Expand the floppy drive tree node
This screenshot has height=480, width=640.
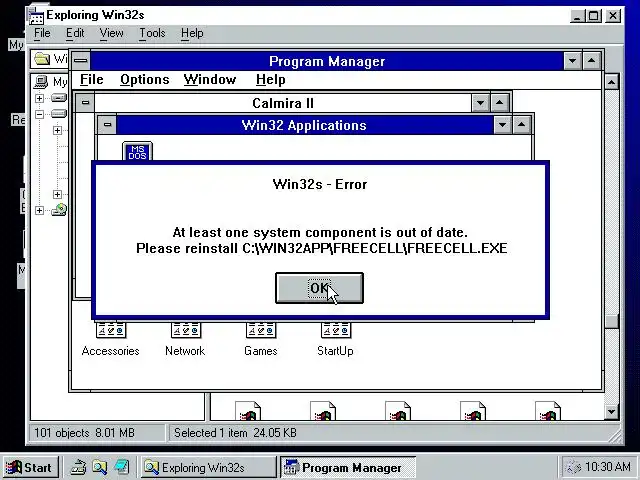(x=39, y=98)
